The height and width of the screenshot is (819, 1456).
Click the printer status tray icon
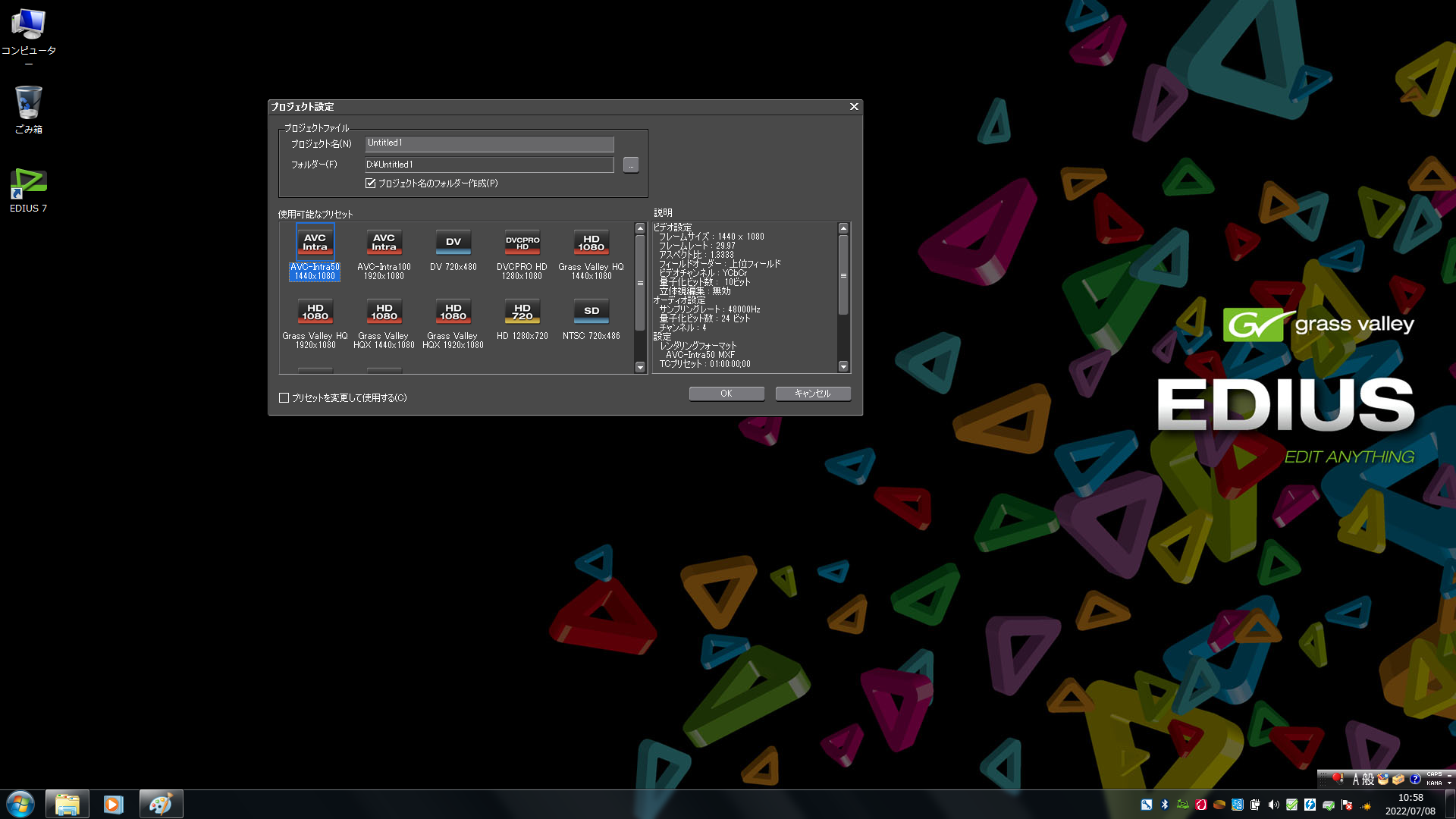(1329, 805)
